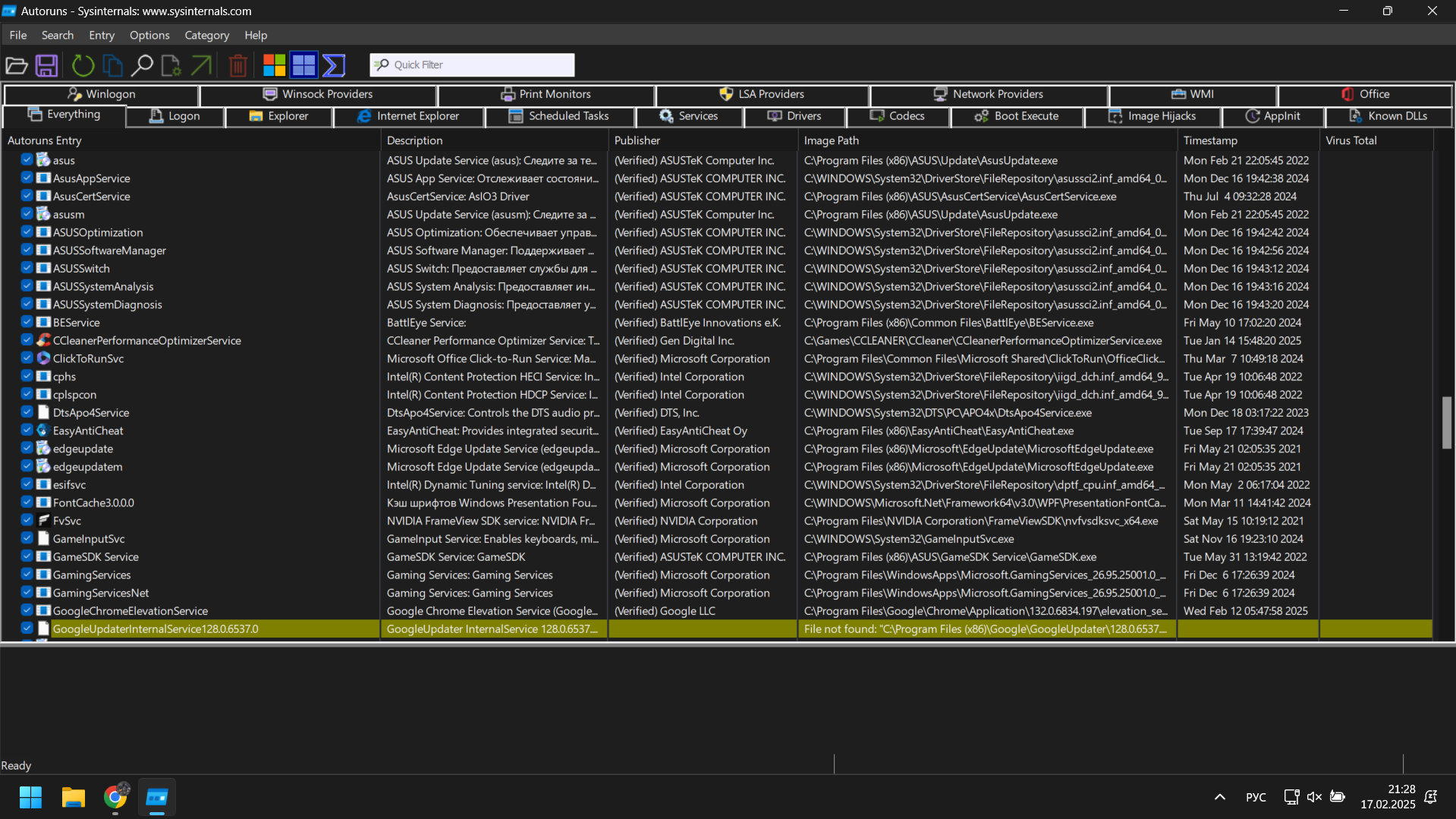Screen dimensions: 1456x819
Task: Toggle the Hide Windows Entries blue icon
Action: coord(303,65)
